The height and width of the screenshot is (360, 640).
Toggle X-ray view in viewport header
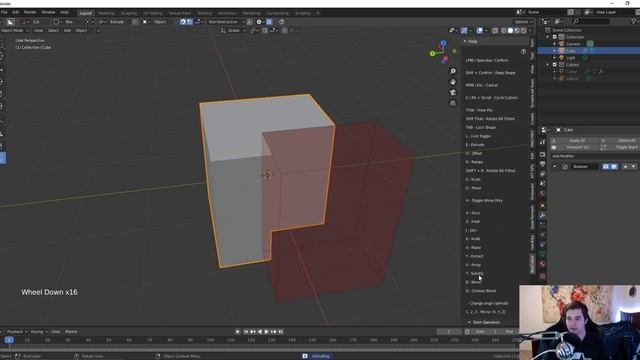495,30
